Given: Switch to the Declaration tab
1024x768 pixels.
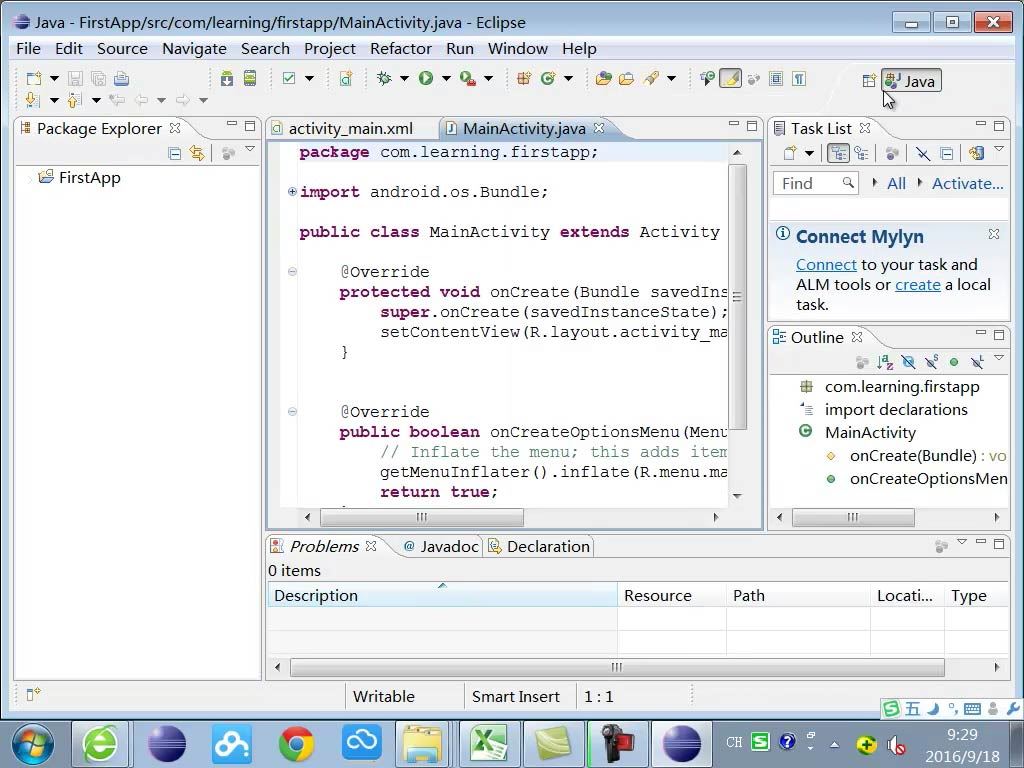Looking at the screenshot, I should click(x=539, y=547).
